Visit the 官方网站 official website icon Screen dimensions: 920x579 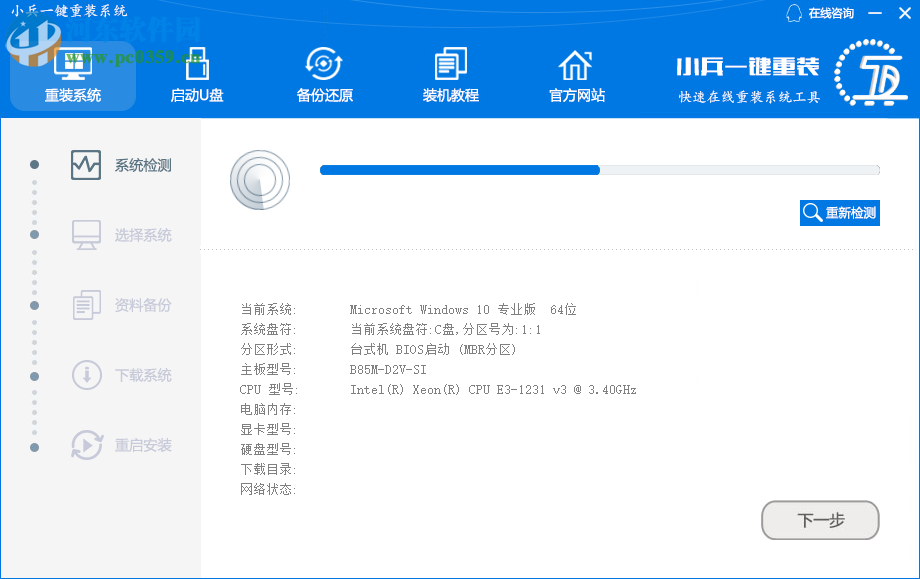[x=575, y=75]
